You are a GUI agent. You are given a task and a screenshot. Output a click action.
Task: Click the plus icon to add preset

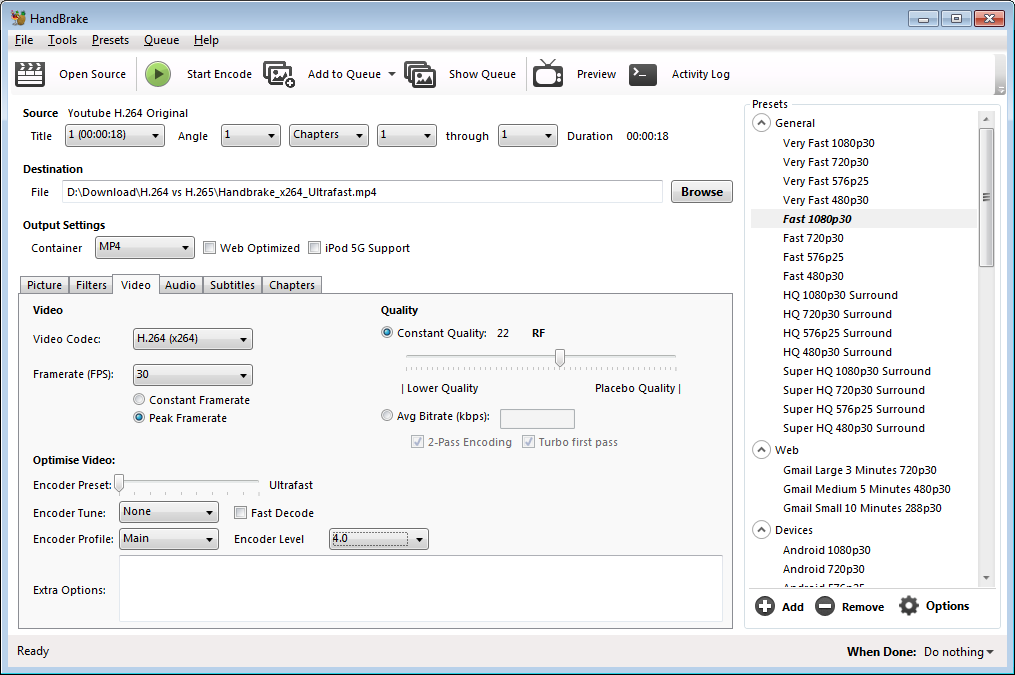[x=764, y=606]
